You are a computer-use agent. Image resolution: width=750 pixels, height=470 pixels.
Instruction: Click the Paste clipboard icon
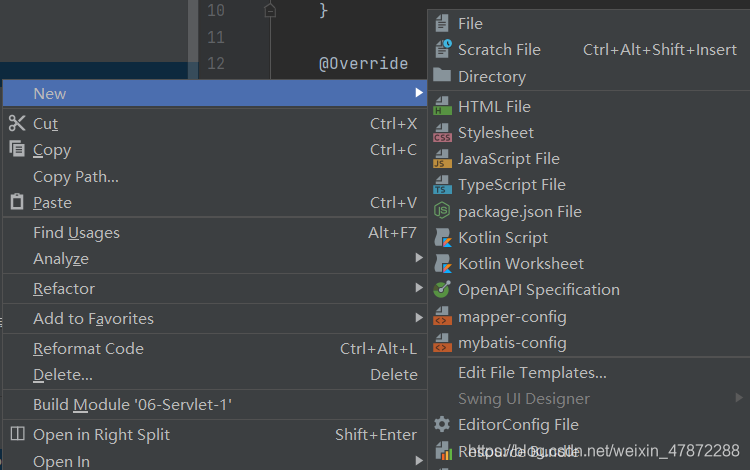tap(17, 202)
